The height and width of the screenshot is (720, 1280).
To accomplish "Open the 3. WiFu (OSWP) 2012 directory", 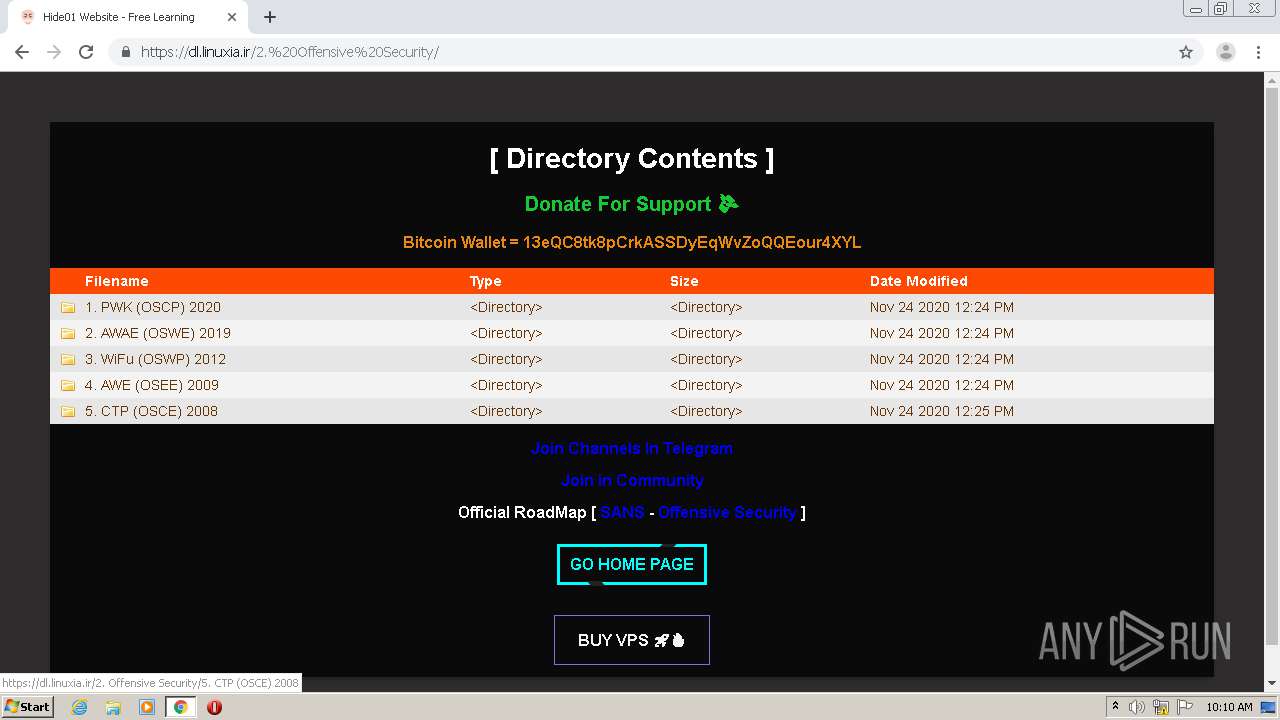I will [155, 359].
